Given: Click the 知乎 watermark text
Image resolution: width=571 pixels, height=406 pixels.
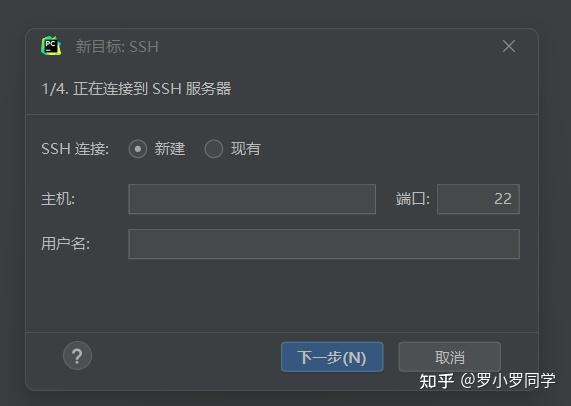Looking at the screenshot, I should pos(437,381).
